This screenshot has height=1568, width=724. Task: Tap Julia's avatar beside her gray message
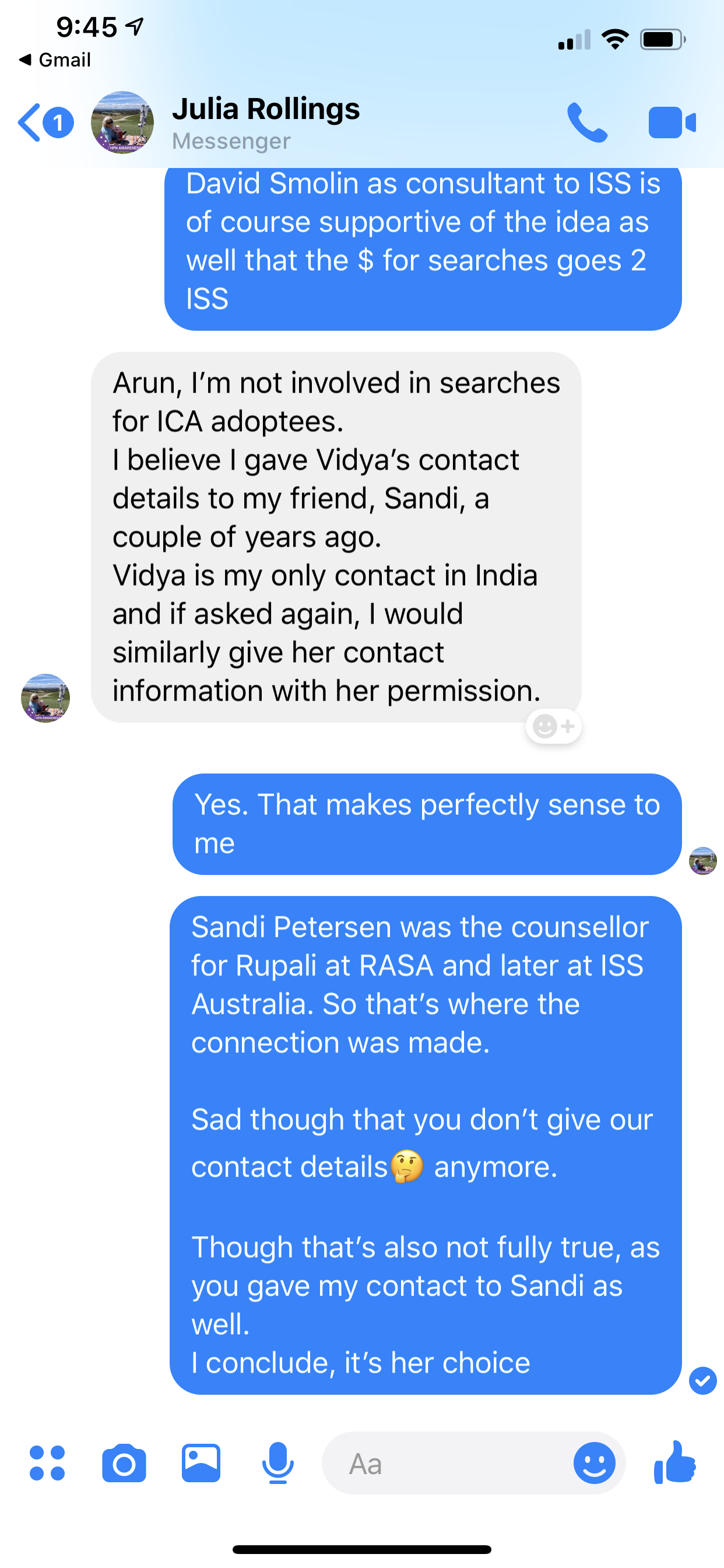tap(45, 698)
